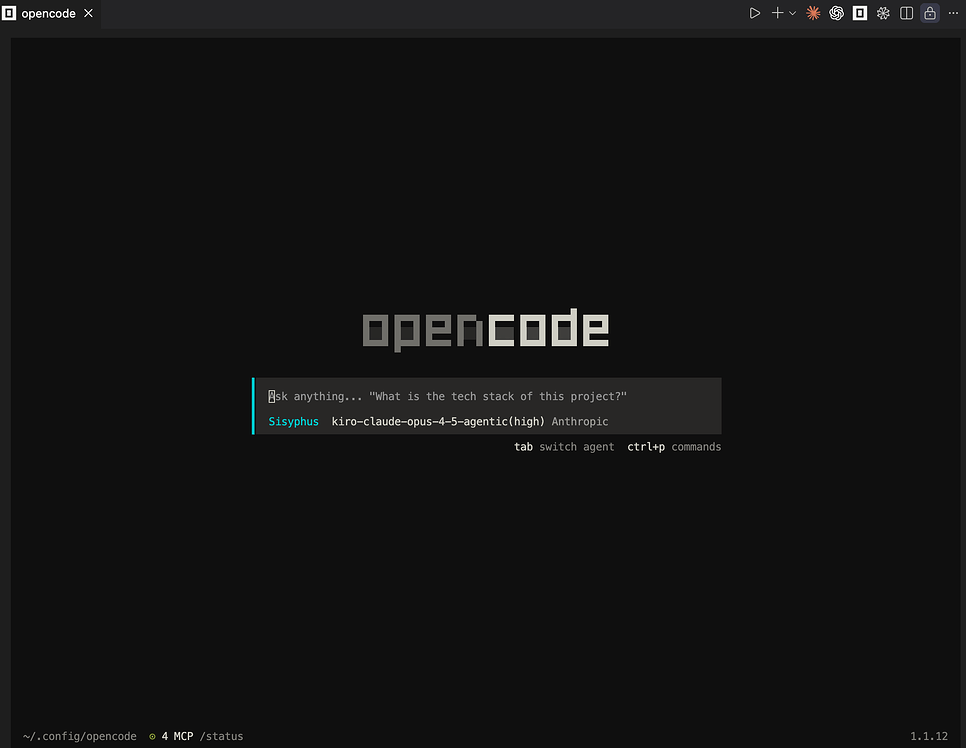The height and width of the screenshot is (748, 966).
Task: Click the opencode tab icon
Action: 9,13
